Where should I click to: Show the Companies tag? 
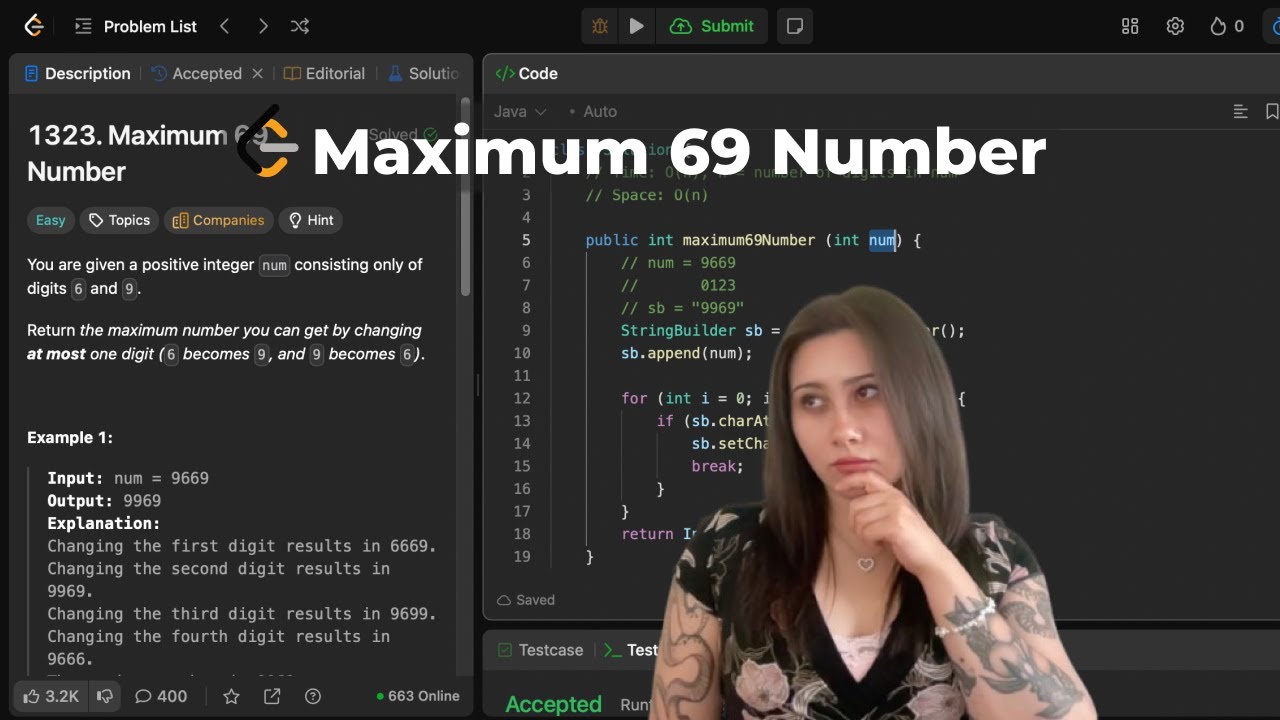coord(218,220)
